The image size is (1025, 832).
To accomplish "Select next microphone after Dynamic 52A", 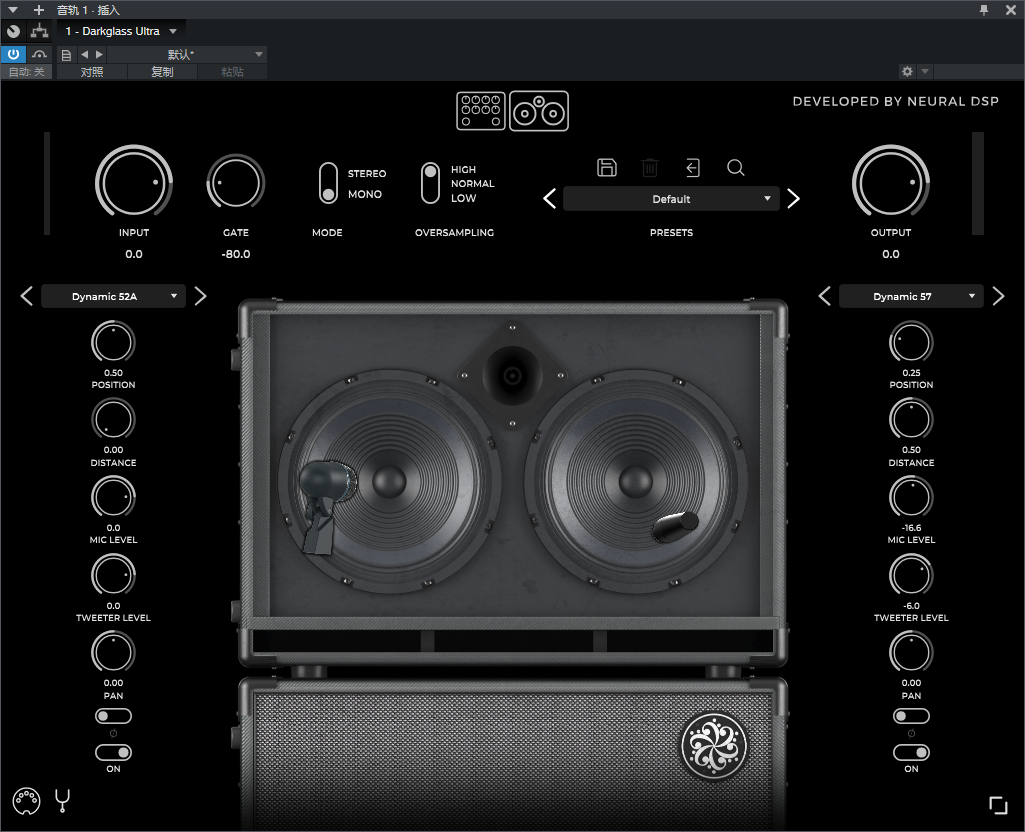I will click(x=201, y=296).
